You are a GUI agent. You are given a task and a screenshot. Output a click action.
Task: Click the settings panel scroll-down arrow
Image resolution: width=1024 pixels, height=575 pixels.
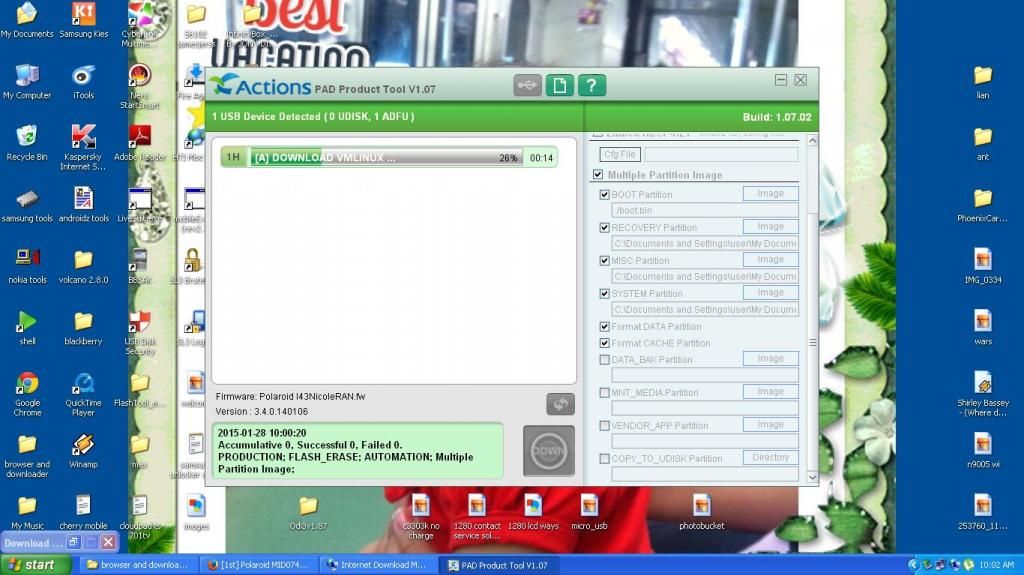[812, 477]
